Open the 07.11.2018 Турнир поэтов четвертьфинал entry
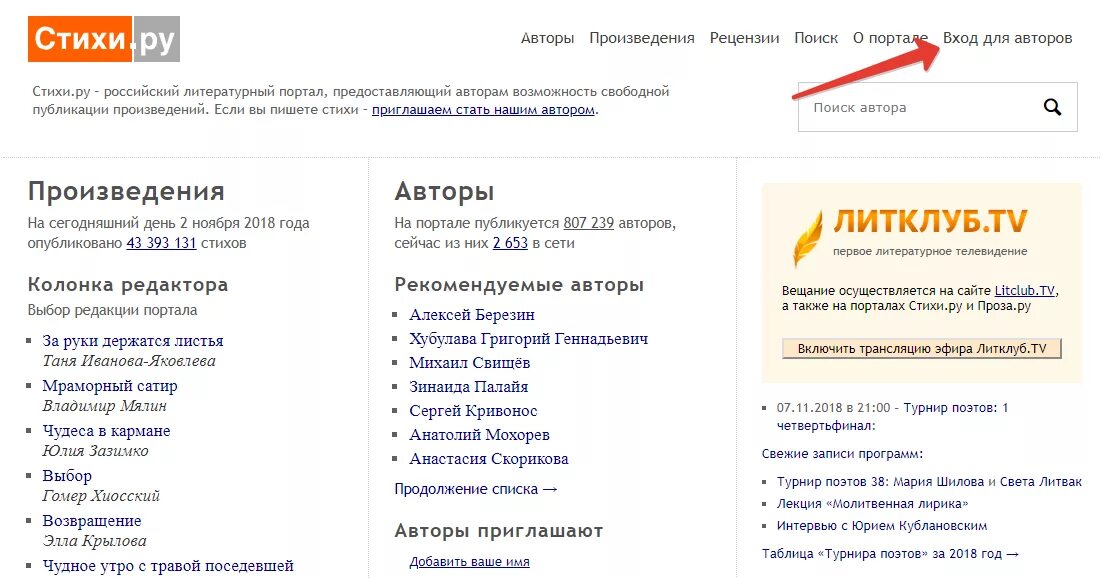This screenshot has height=578, width=1101. click(892, 416)
